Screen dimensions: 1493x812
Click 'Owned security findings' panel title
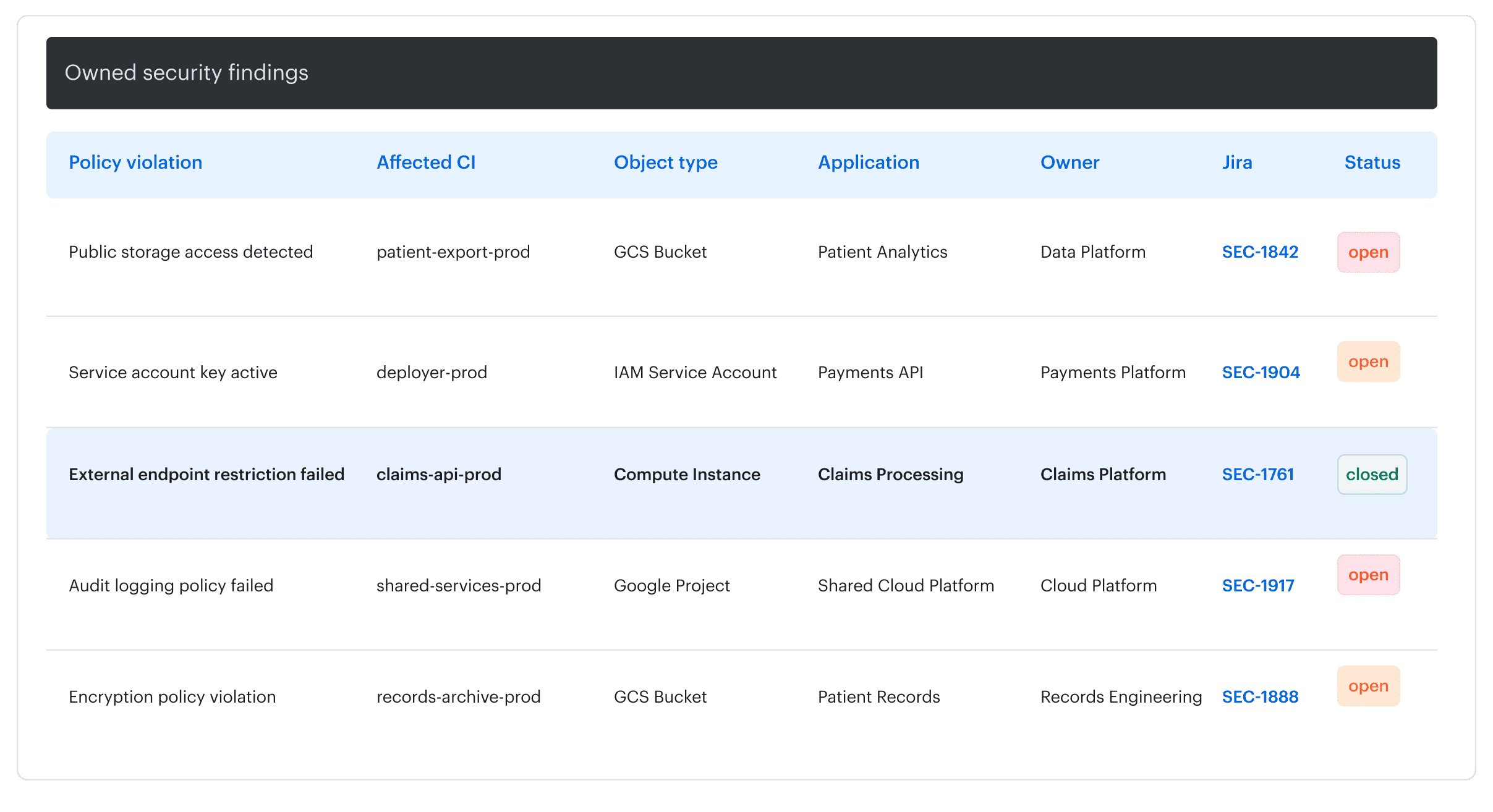pyautogui.click(x=187, y=73)
